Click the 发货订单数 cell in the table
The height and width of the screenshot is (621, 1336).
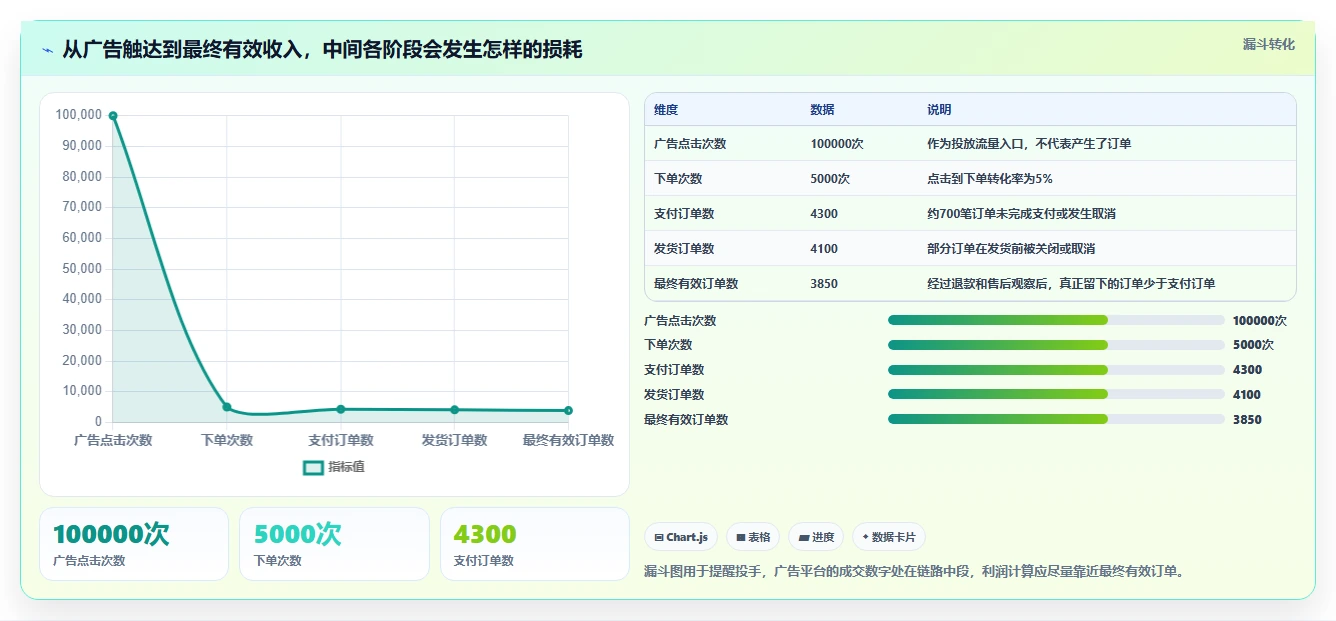point(684,249)
